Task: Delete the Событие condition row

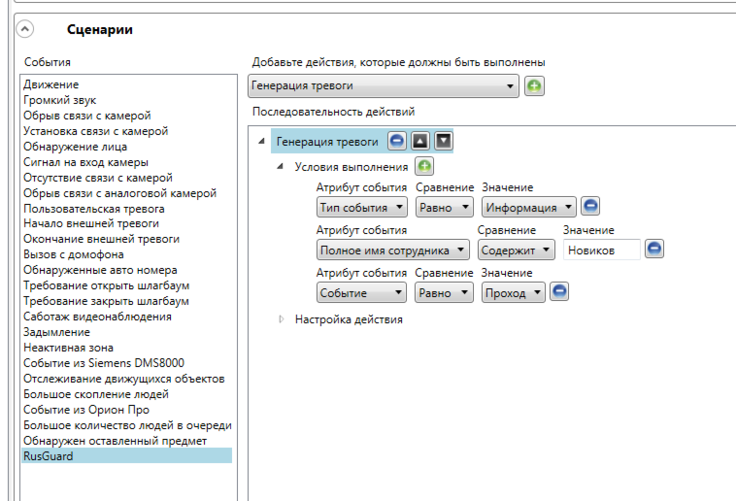Action: (559, 292)
